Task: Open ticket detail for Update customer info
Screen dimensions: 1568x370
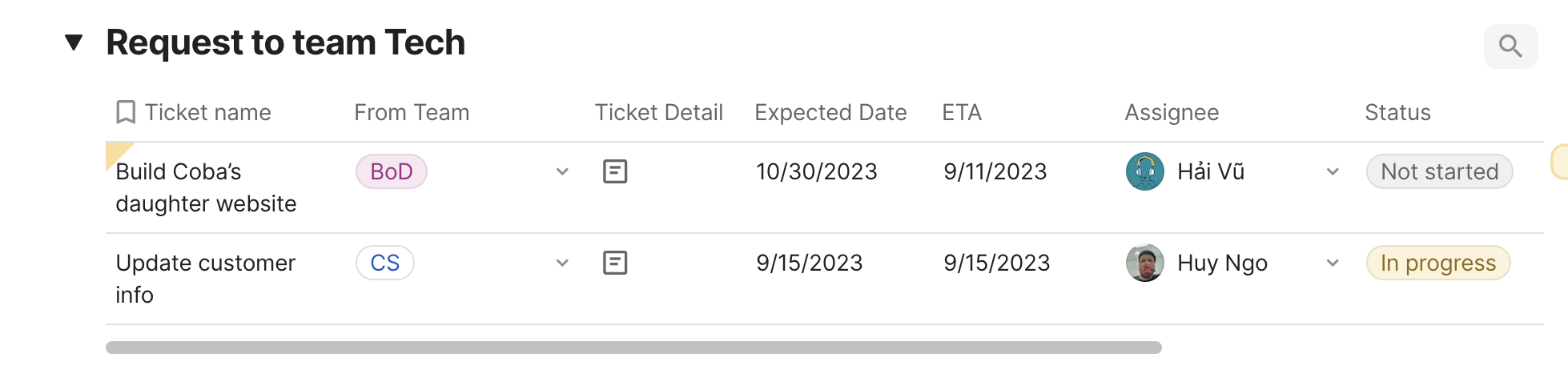Action: [x=615, y=263]
